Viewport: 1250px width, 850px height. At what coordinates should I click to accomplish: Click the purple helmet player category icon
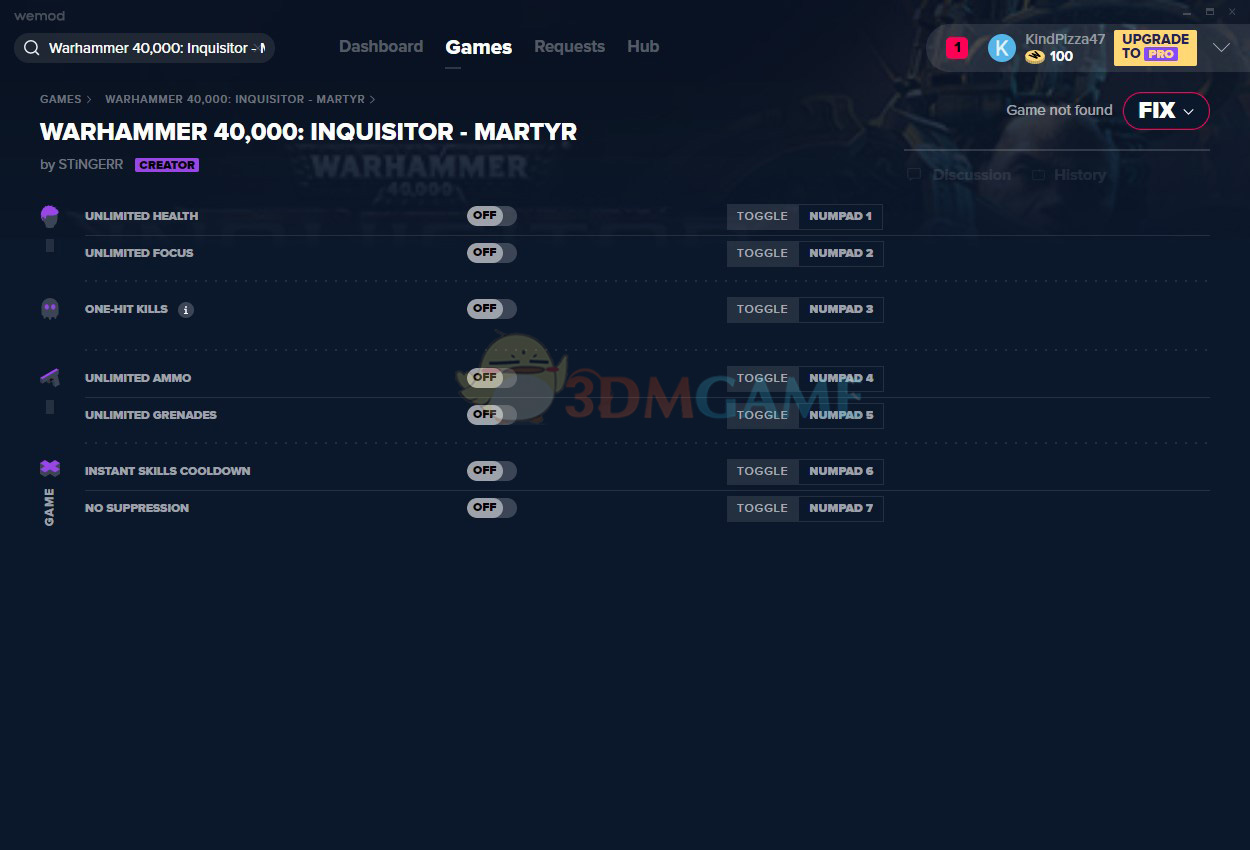(x=50, y=216)
